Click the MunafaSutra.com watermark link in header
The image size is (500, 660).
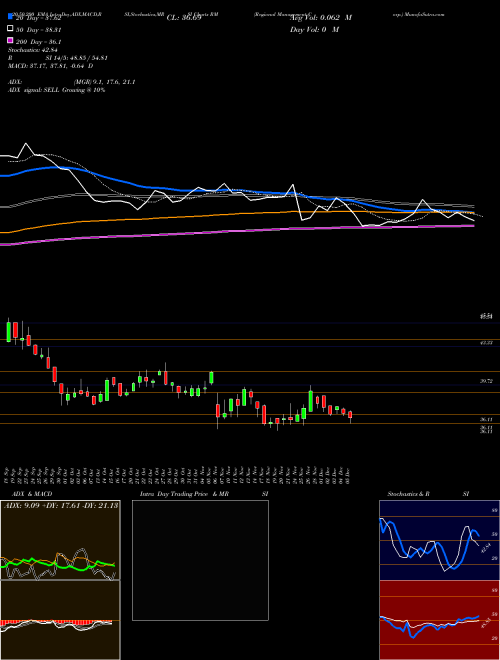pos(426,14)
